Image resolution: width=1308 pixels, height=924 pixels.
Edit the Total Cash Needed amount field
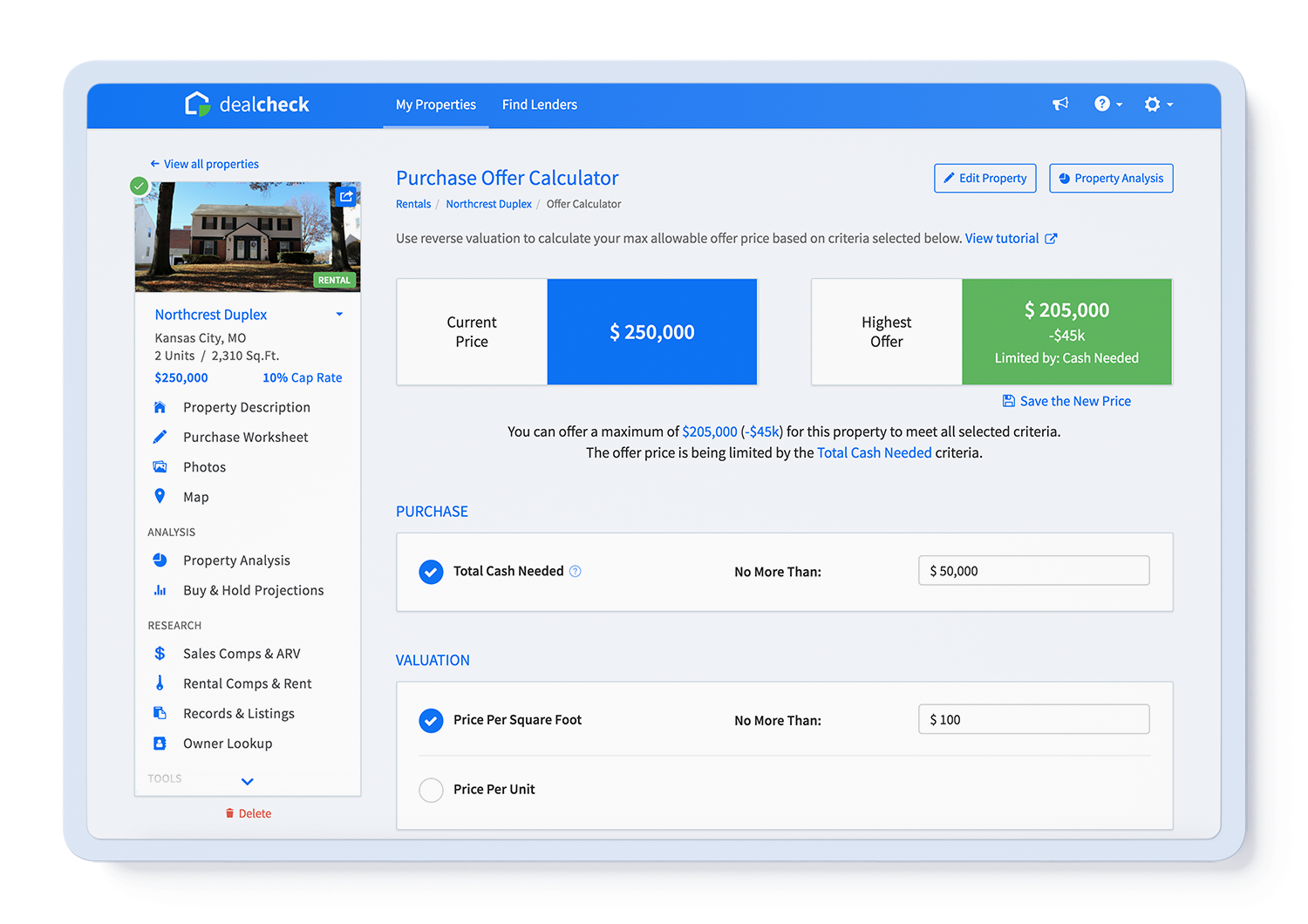(1033, 570)
